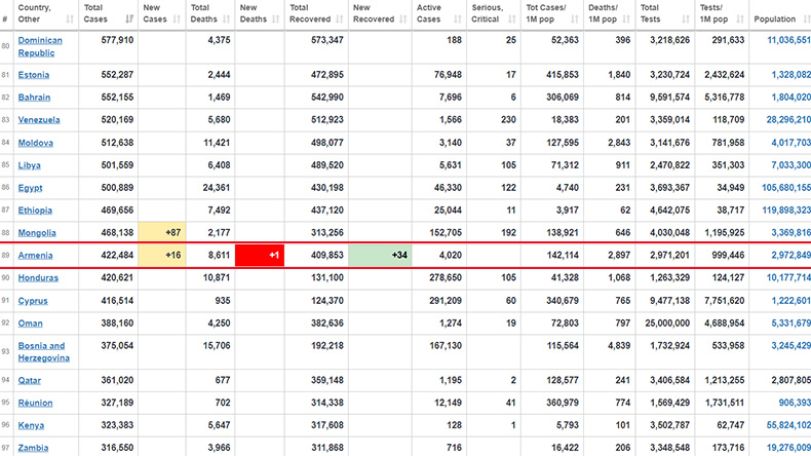811x456 pixels.
Task: Sort table by Total Cases arrow icon
Action: click(x=129, y=19)
